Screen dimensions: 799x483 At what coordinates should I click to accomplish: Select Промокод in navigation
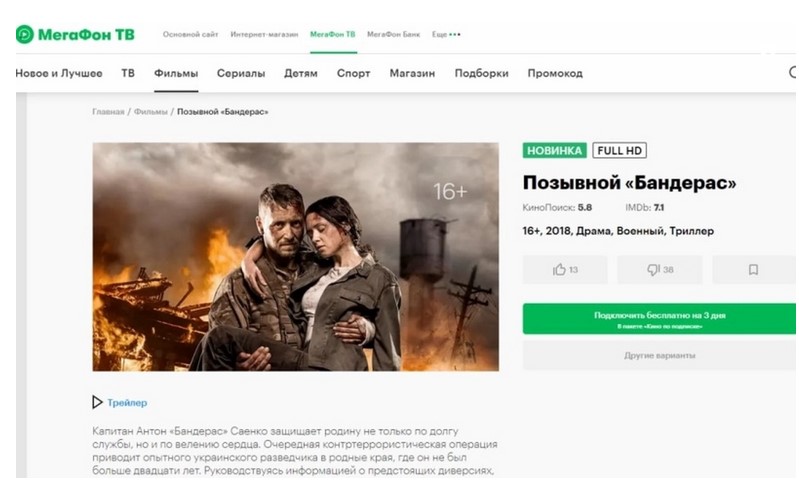tap(555, 73)
